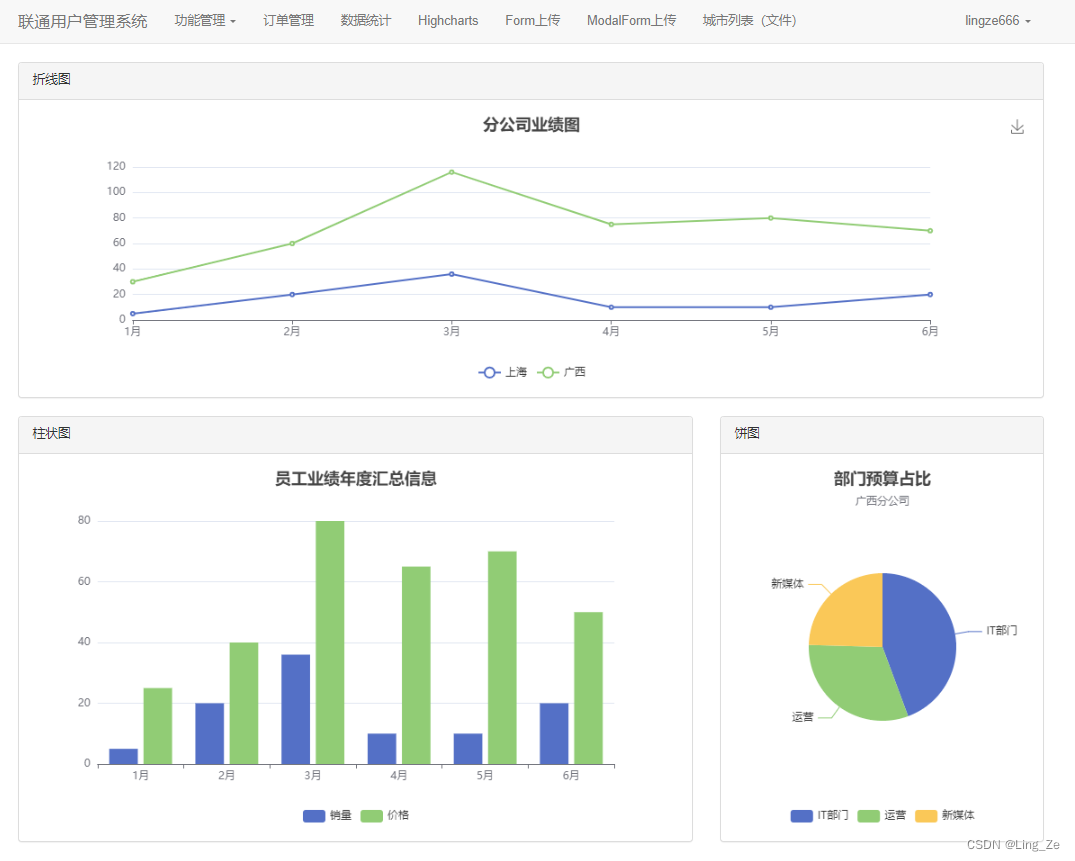Viewport: 1075px width, 861px height.
Task: Click the 折线图 panel heading
Action: click(51, 80)
